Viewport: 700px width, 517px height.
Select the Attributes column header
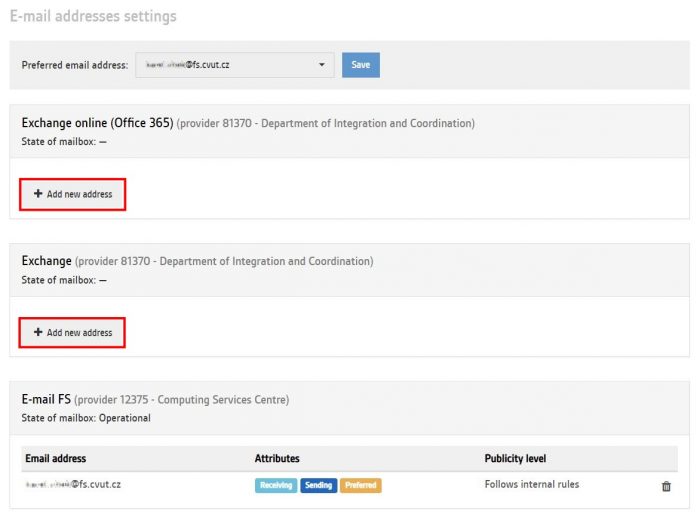coord(277,459)
